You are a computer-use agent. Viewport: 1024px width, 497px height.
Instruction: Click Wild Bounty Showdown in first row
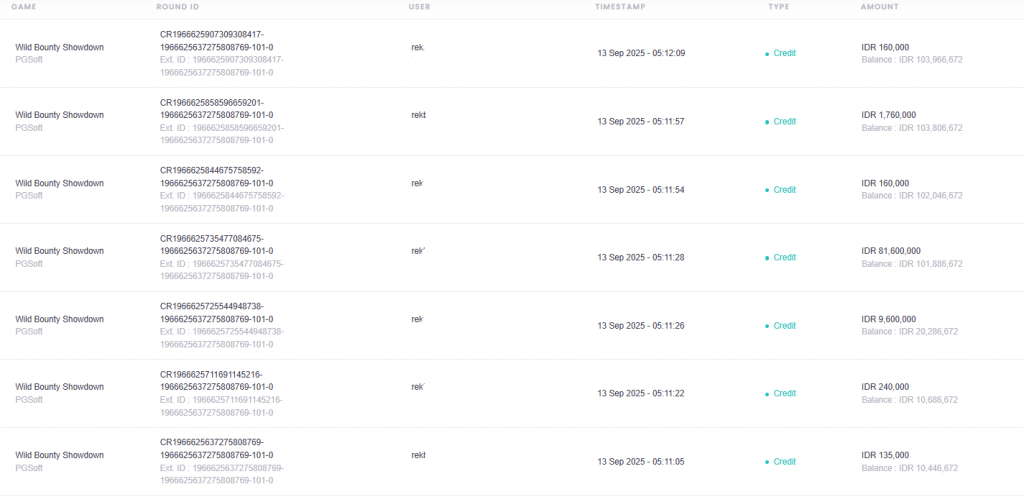[59, 47]
